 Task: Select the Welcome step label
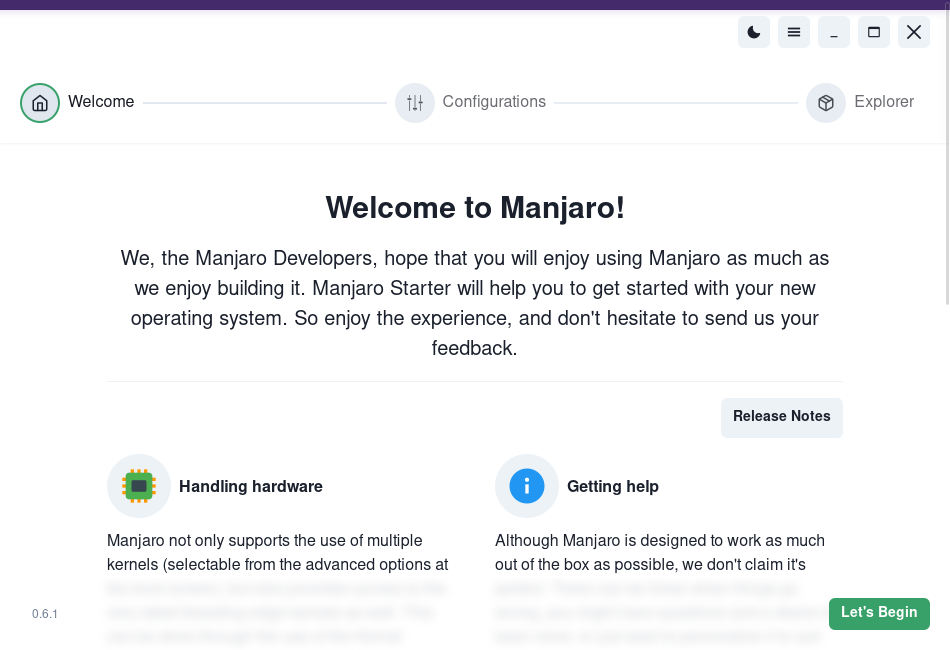101,102
